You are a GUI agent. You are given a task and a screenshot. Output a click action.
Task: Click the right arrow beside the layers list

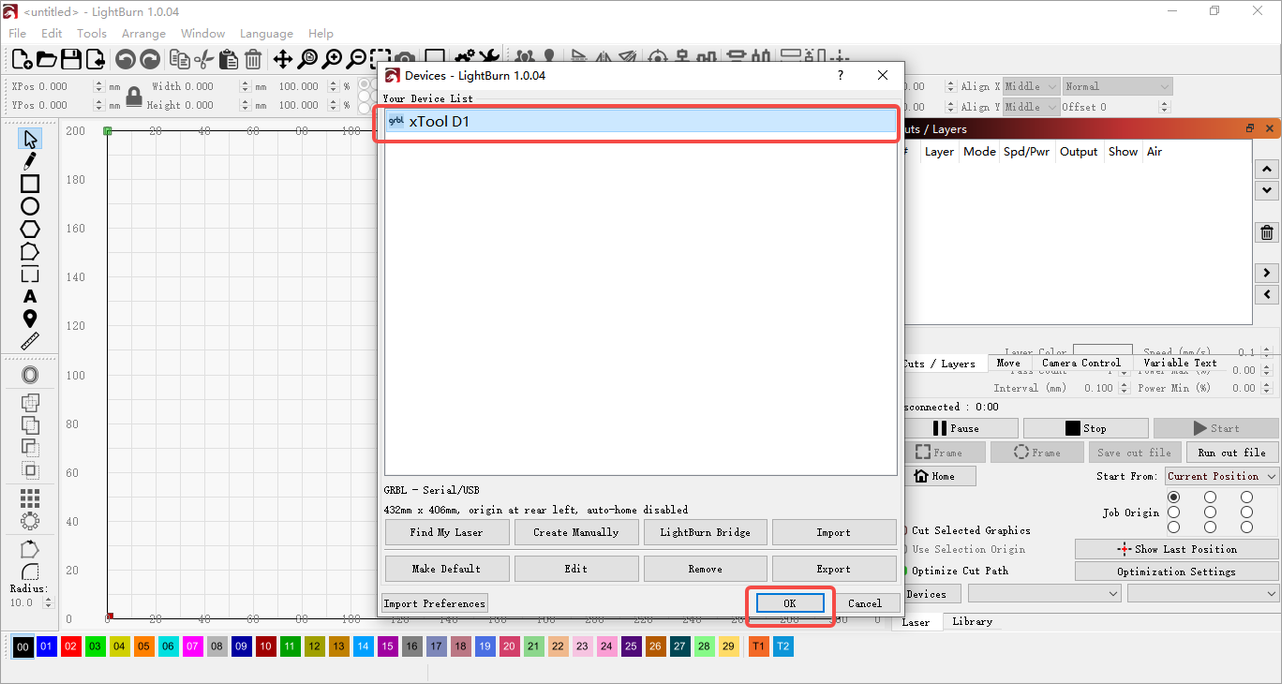pyautogui.click(x=1267, y=273)
